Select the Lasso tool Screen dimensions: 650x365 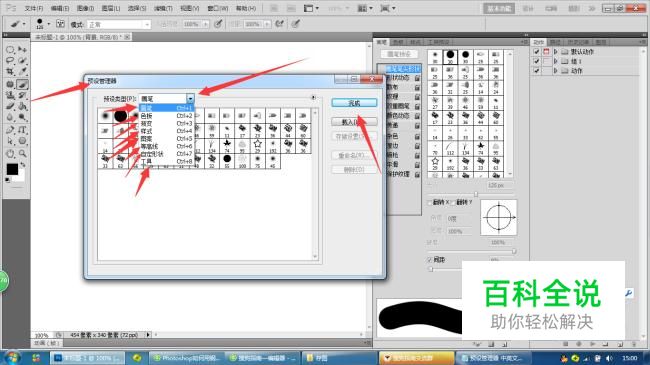[x=10, y=61]
